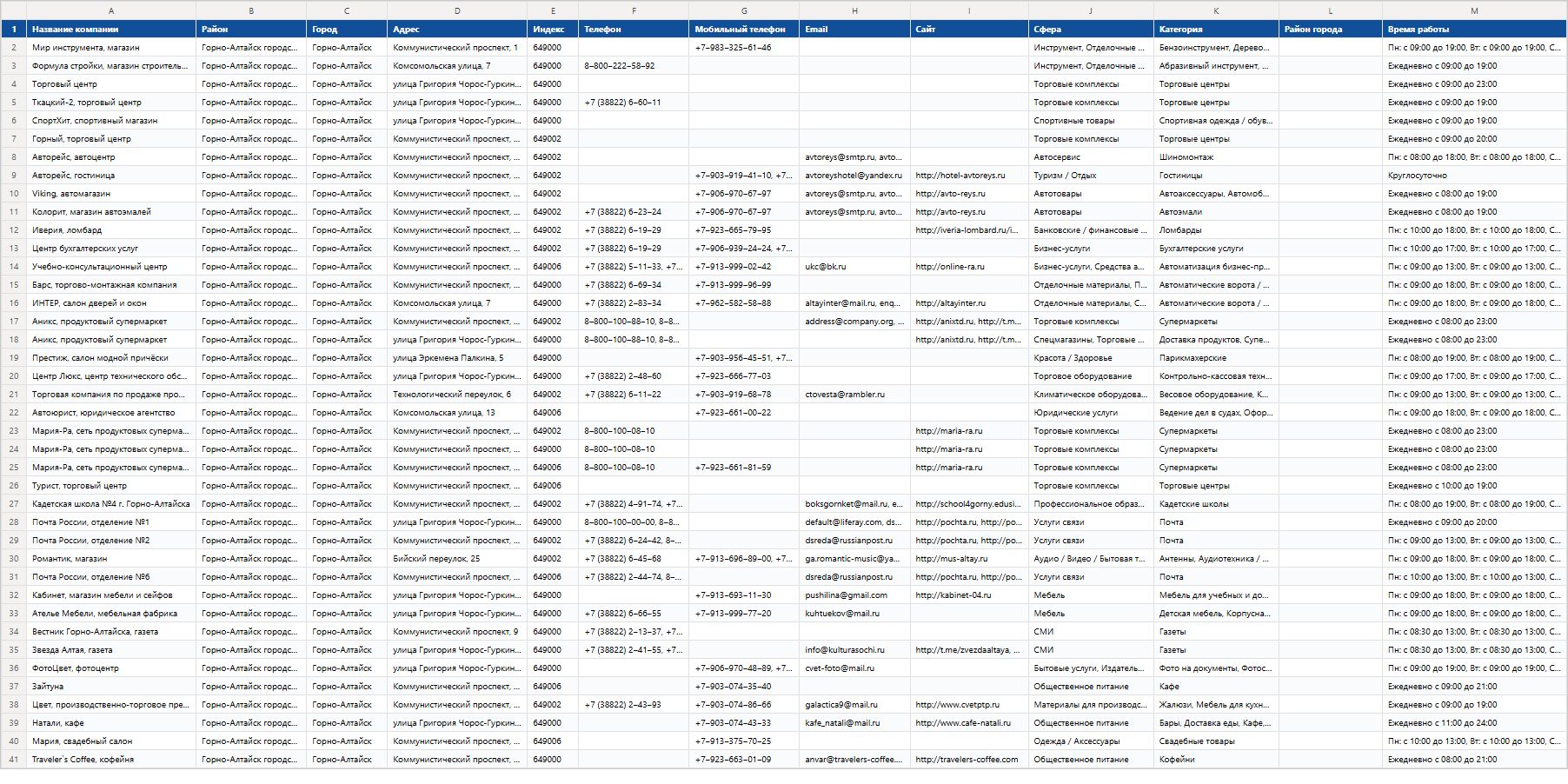
Task: Select the cell "Traveler's Coffee, кофейня"
Action: point(111,760)
